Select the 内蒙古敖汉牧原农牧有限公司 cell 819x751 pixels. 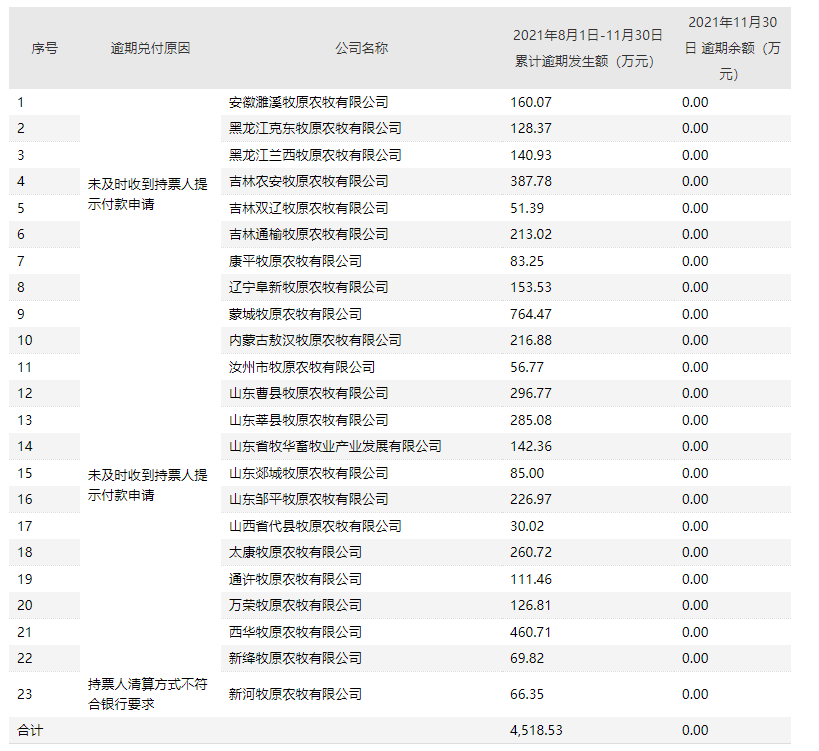click(x=315, y=340)
